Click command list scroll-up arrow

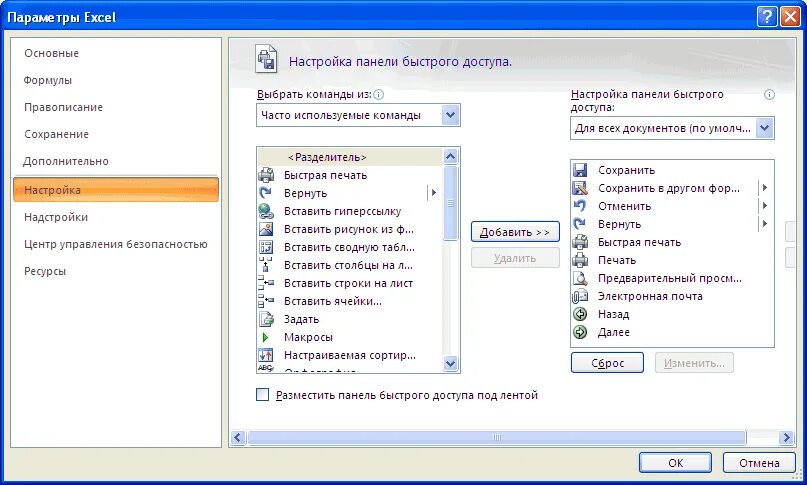click(450, 156)
